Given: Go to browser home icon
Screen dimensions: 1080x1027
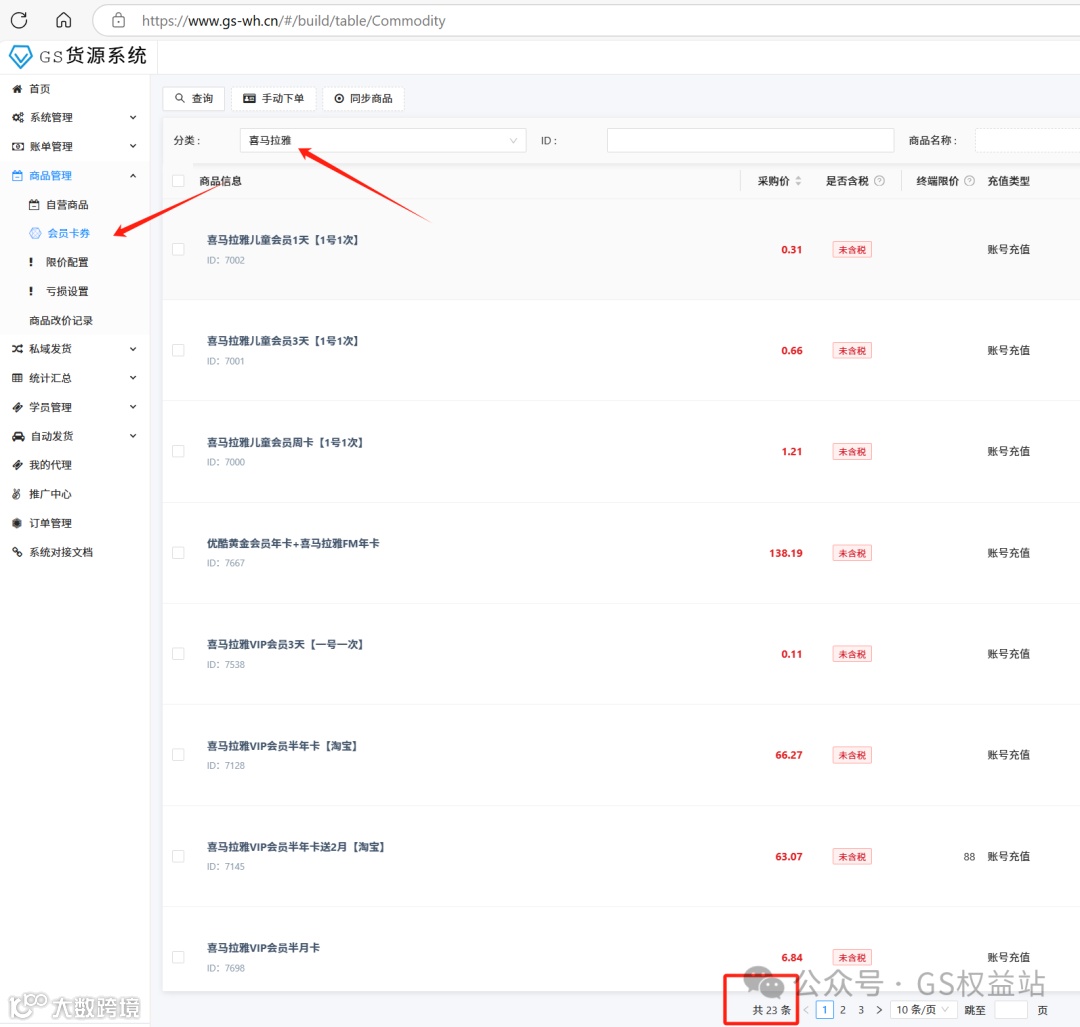Looking at the screenshot, I should (63, 20).
